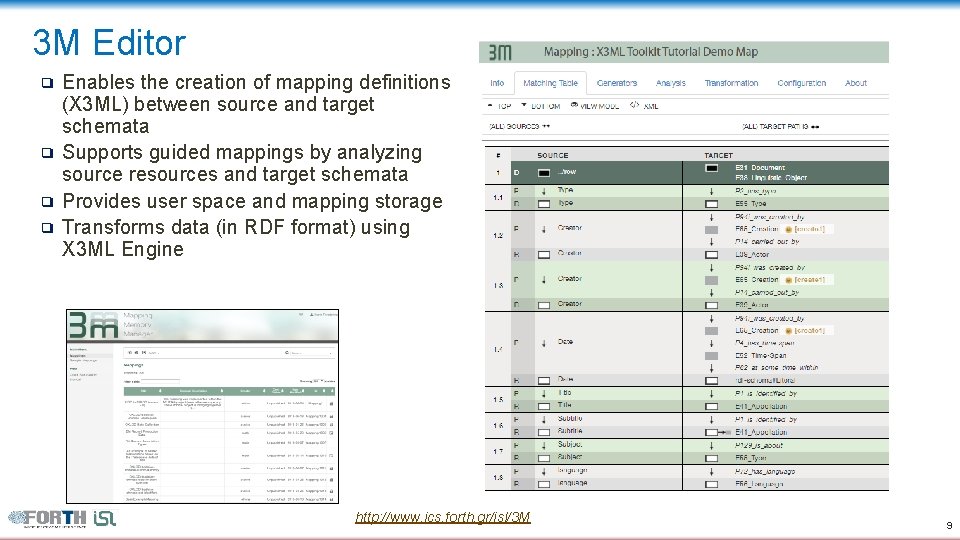Toggle VIEW MODE with eye icon

tap(594, 106)
